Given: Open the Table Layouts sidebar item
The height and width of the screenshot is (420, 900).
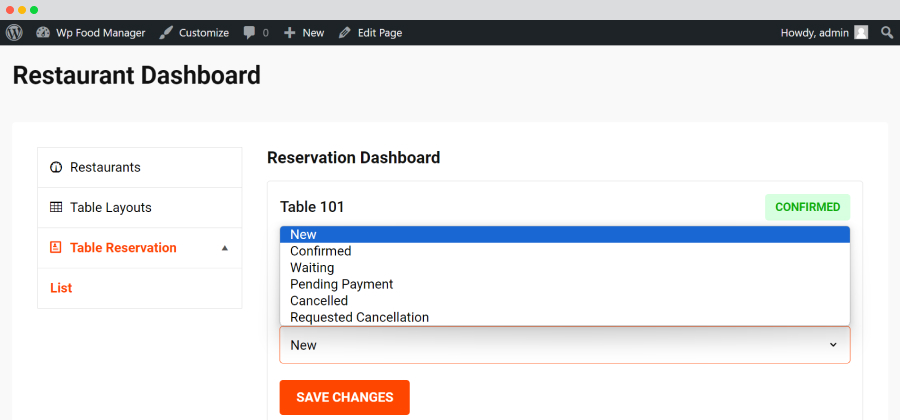Looking at the screenshot, I should coord(139,208).
